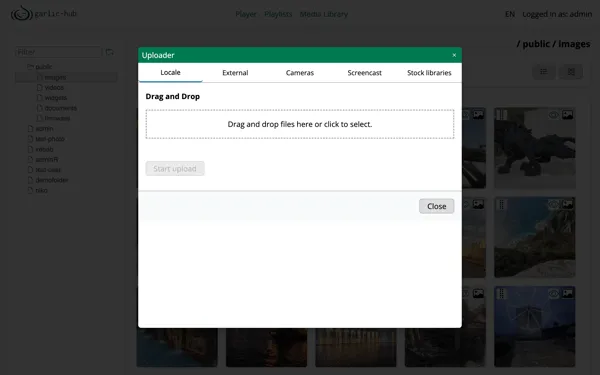This screenshot has height=375, width=600.
Task: Click the EN language selector
Action: (510, 14)
